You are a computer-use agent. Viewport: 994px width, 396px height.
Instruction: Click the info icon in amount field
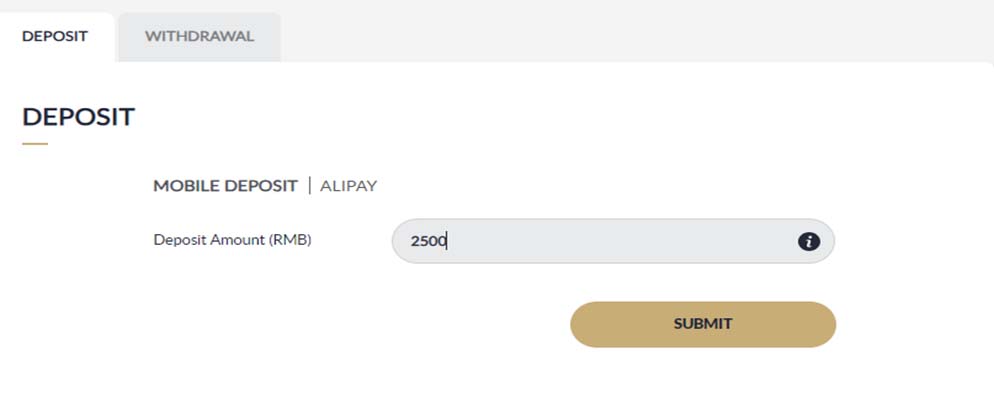[x=808, y=241]
